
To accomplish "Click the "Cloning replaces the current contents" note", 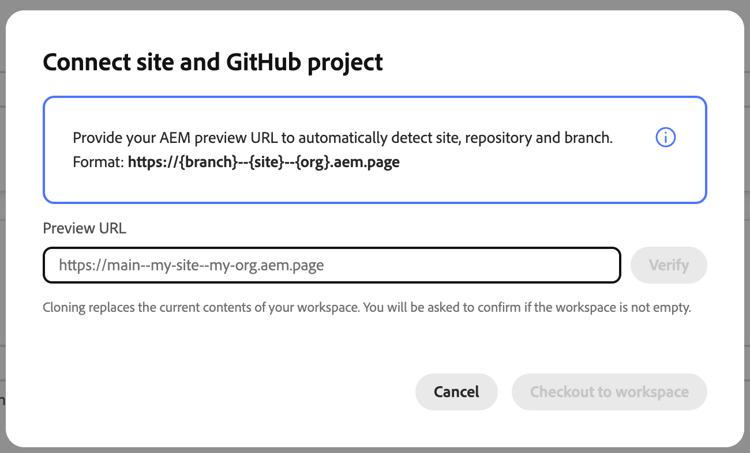I will click(367, 307).
